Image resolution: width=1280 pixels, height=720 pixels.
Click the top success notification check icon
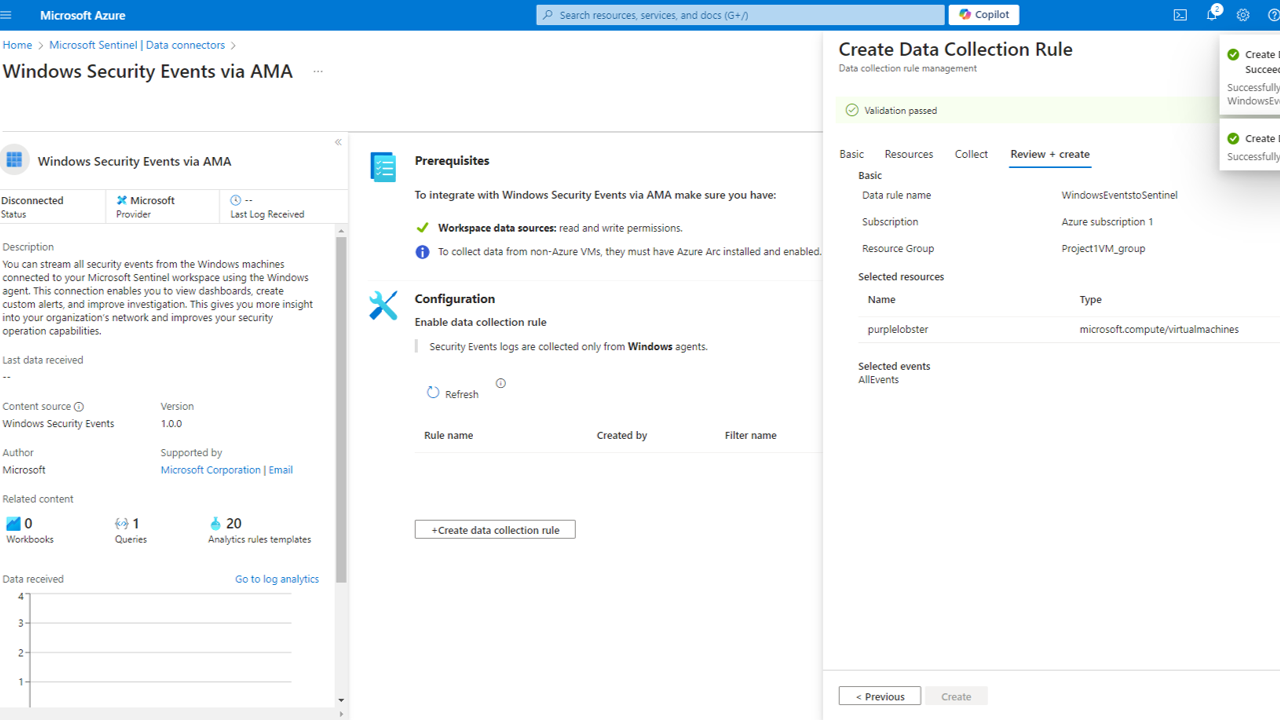1233,55
